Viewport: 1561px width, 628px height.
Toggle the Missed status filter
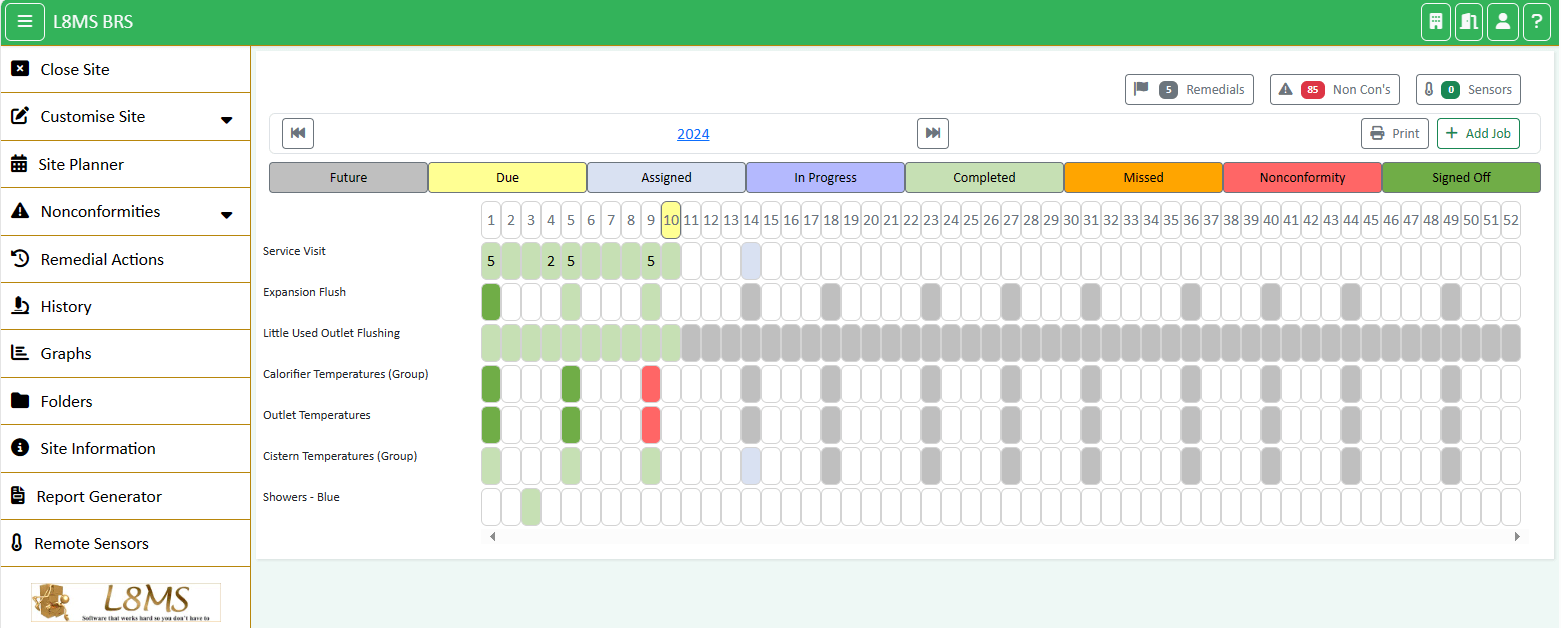point(1143,178)
